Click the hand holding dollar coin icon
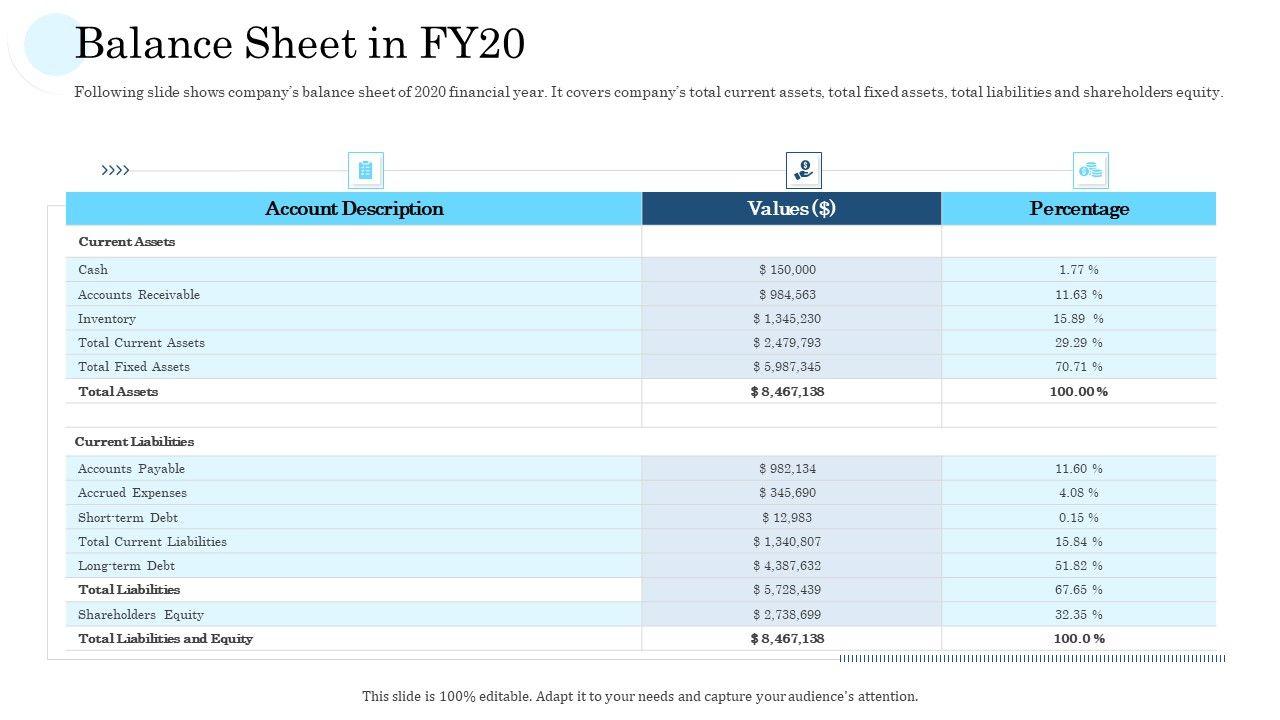Image resolution: width=1280 pixels, height=720 pixels. pos(803,170)
